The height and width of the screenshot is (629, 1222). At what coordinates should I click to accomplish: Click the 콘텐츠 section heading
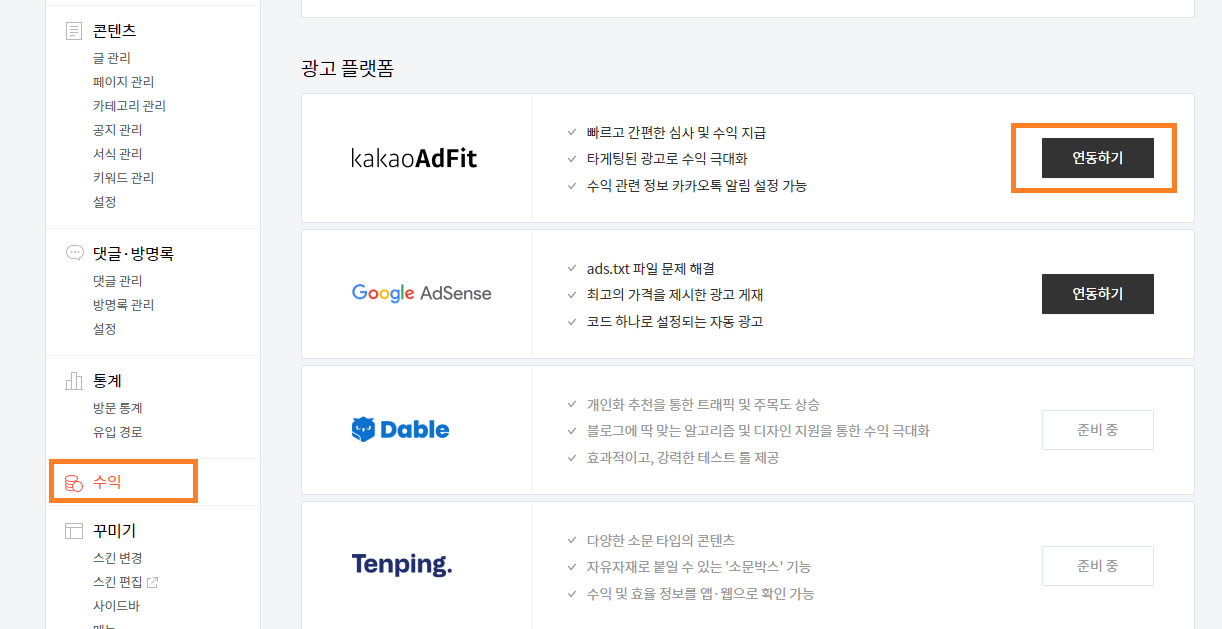coord(115,31)
